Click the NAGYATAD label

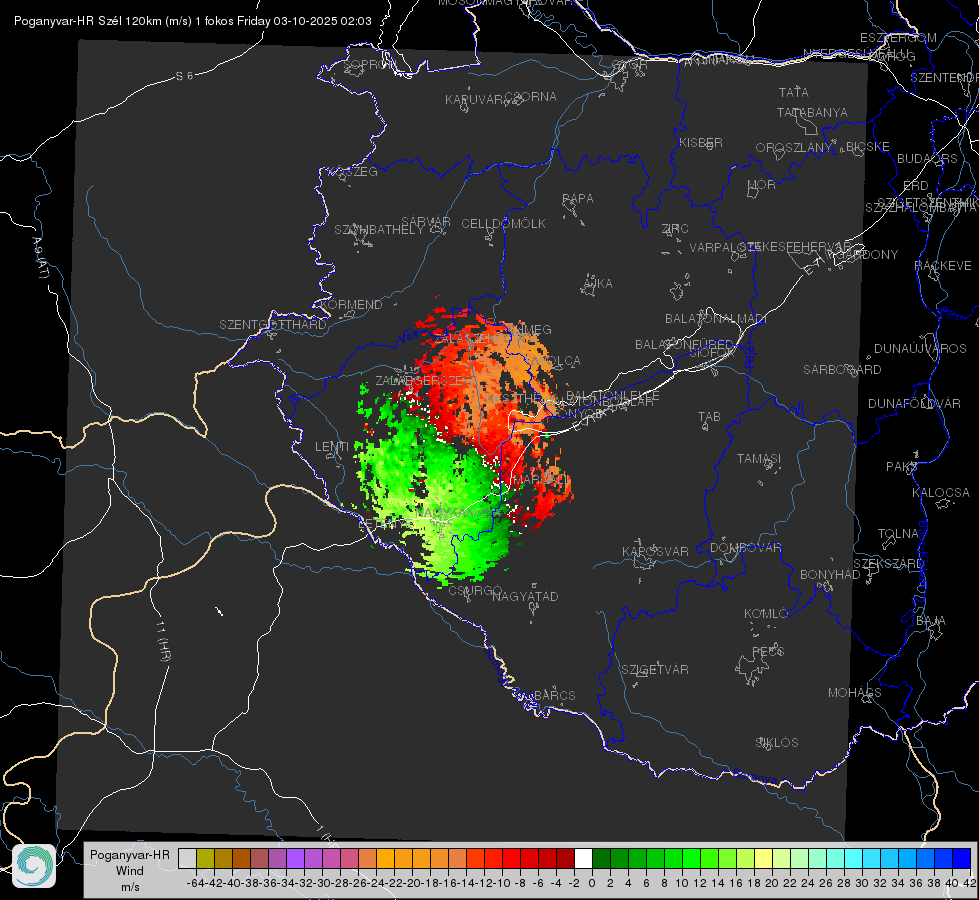point(525,596)
